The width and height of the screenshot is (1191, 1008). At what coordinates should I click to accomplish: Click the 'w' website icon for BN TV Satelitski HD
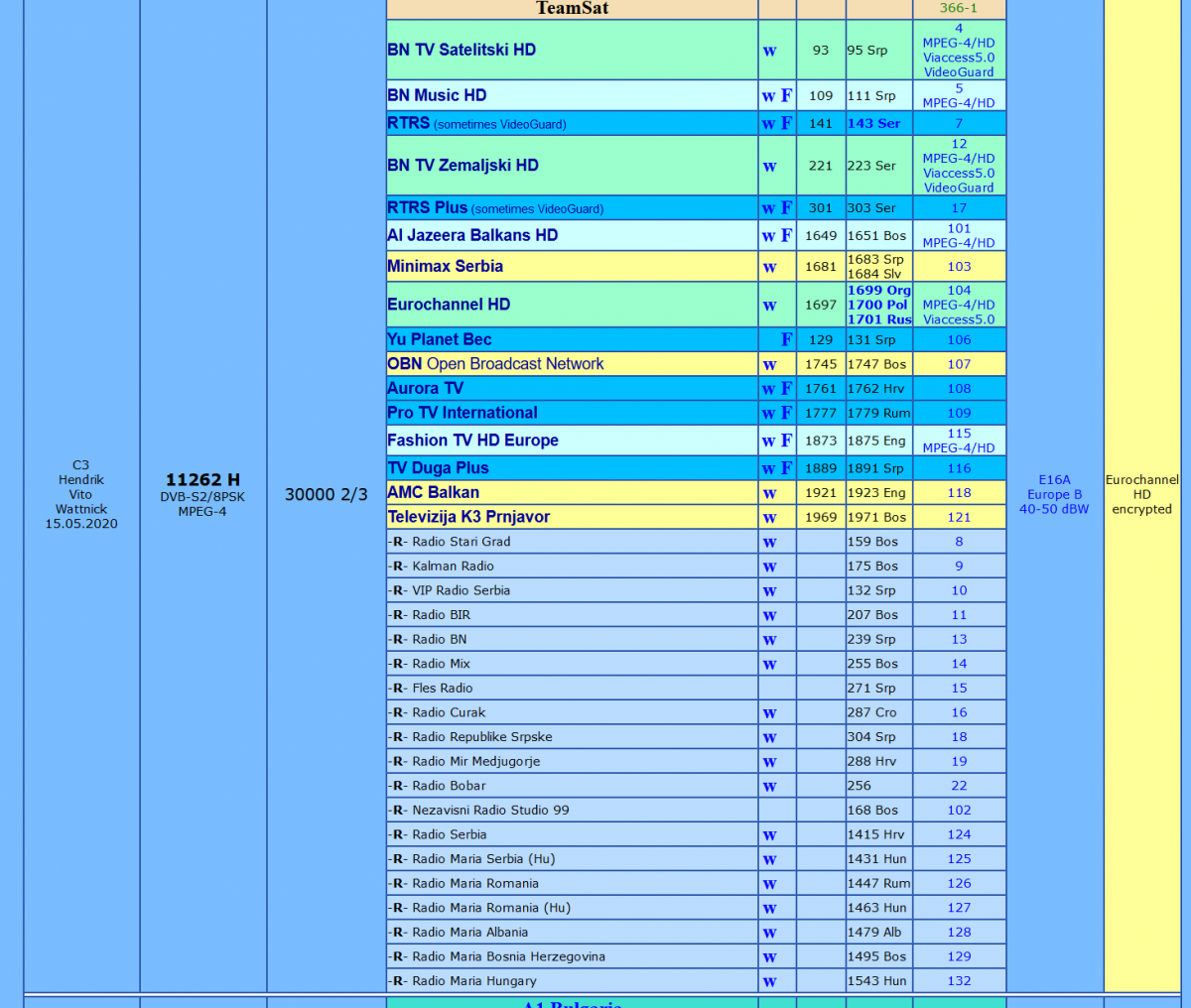click(769, 52)
